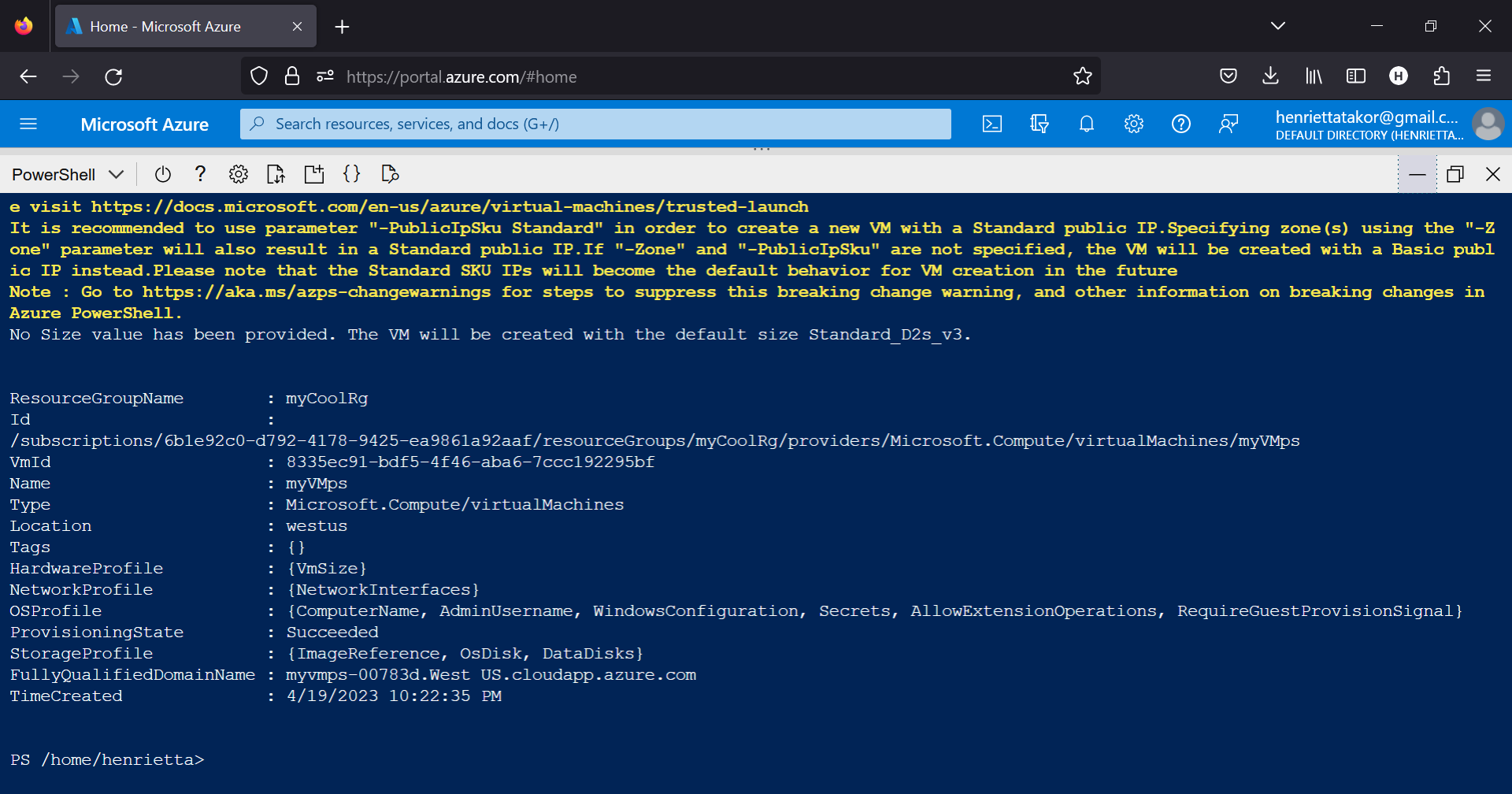Click ResourceGroupName value myCoolRg
The image size is (1512, 794).
point(327,399)
